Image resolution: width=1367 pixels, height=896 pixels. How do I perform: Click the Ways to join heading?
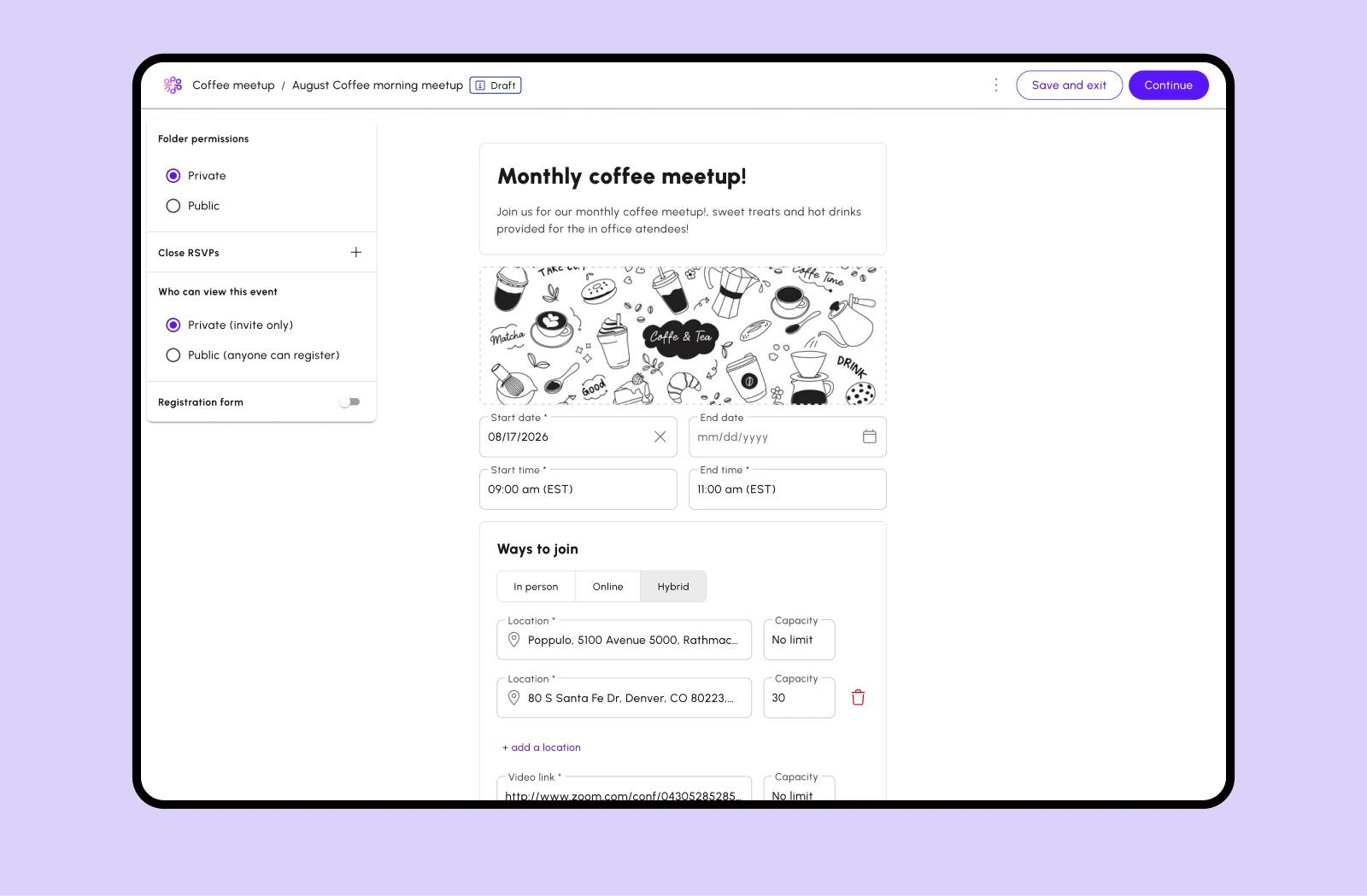click(x=537, y=549)
